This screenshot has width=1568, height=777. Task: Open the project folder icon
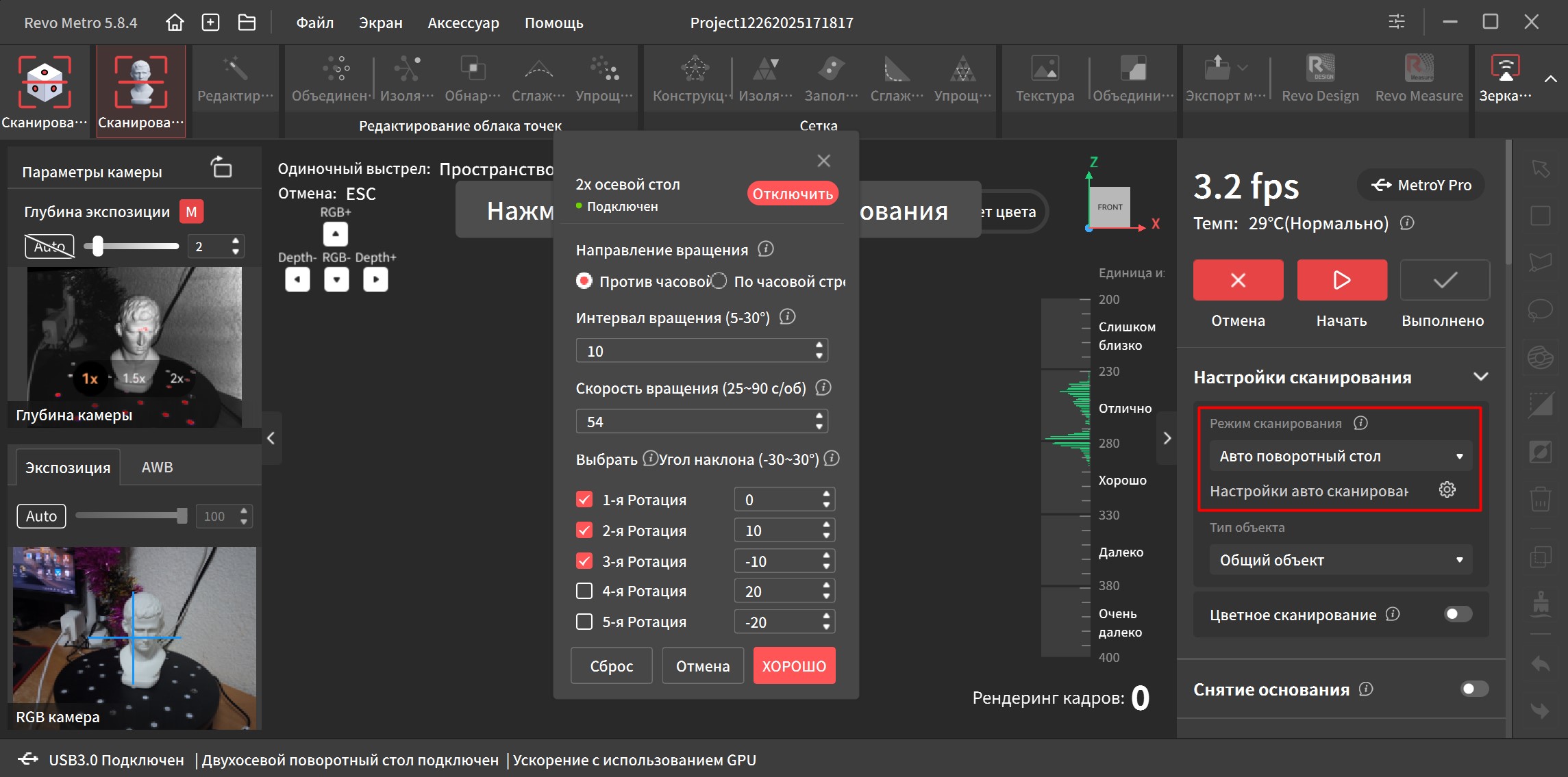click(247, 23)
